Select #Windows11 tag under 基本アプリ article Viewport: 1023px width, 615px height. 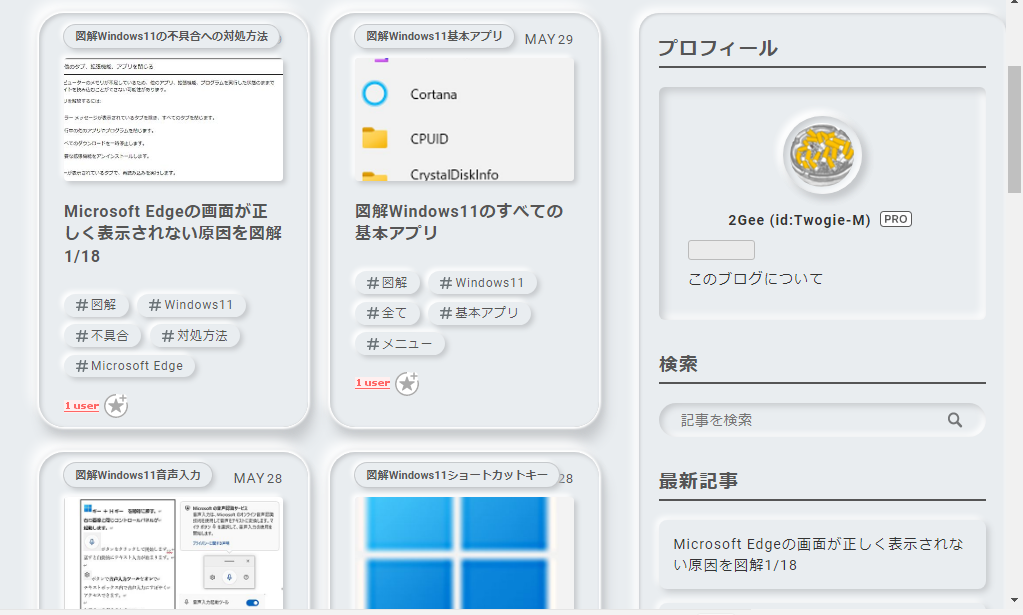pyautogui.click(x=481, y=282)
